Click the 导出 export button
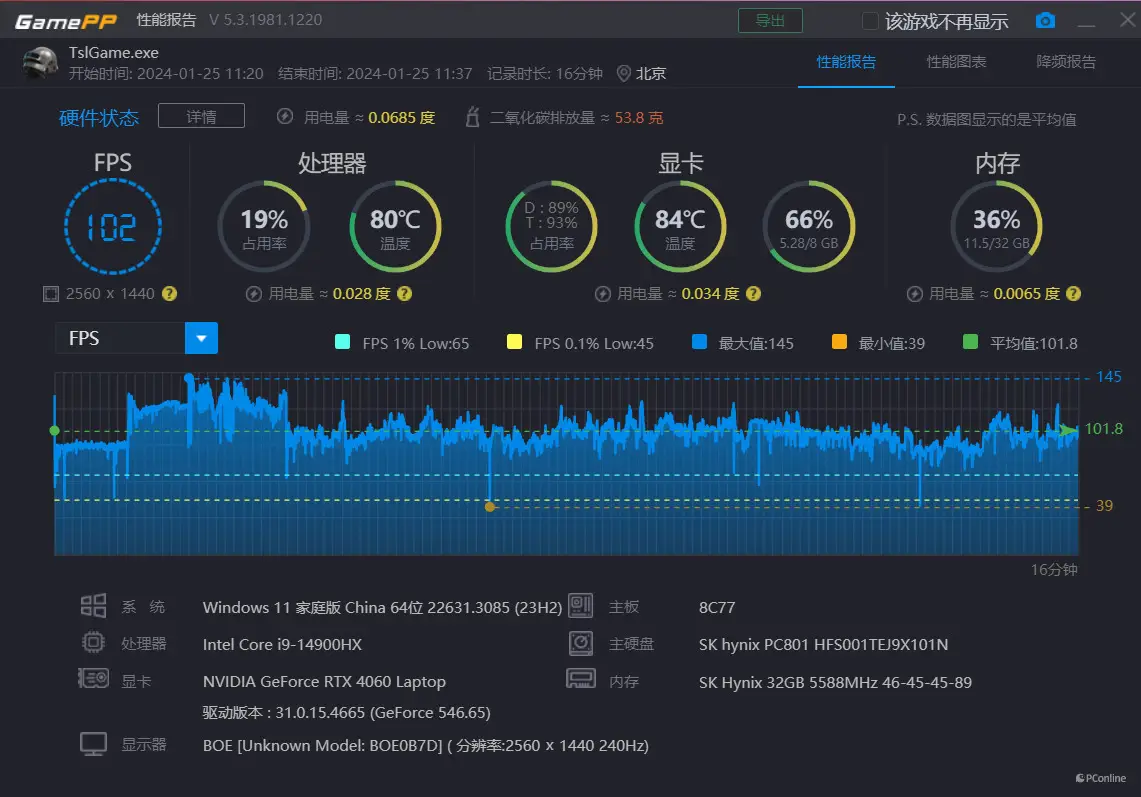The height and width of the screenshot is (797, 1141). [770, 21]
